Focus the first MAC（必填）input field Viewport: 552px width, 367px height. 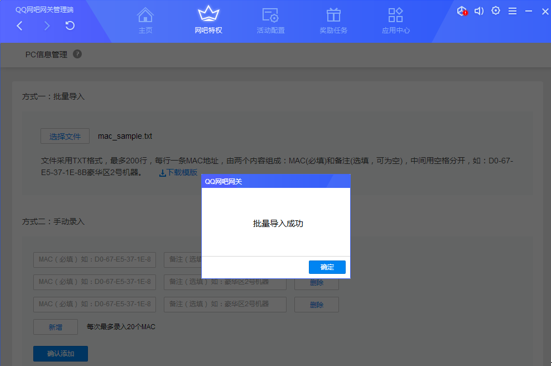(x=94, y=260)
